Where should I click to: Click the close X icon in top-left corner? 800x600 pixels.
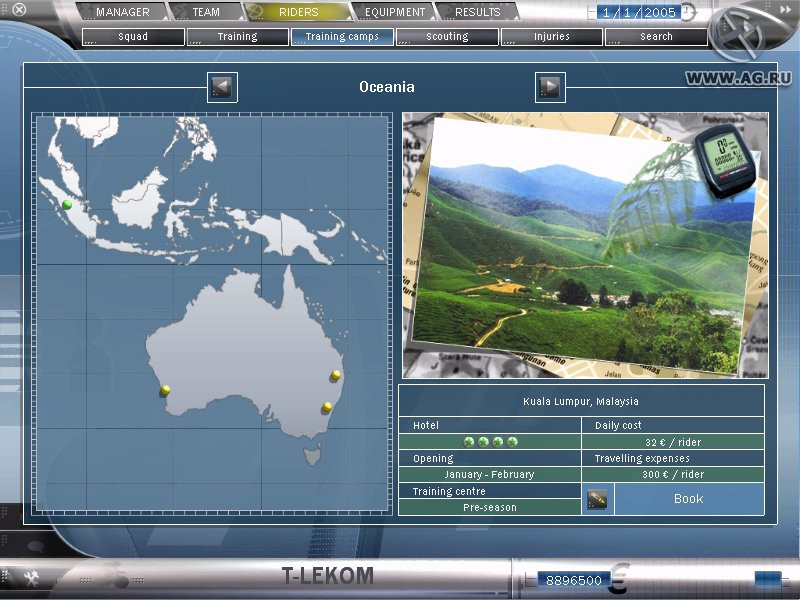[19, 9]
